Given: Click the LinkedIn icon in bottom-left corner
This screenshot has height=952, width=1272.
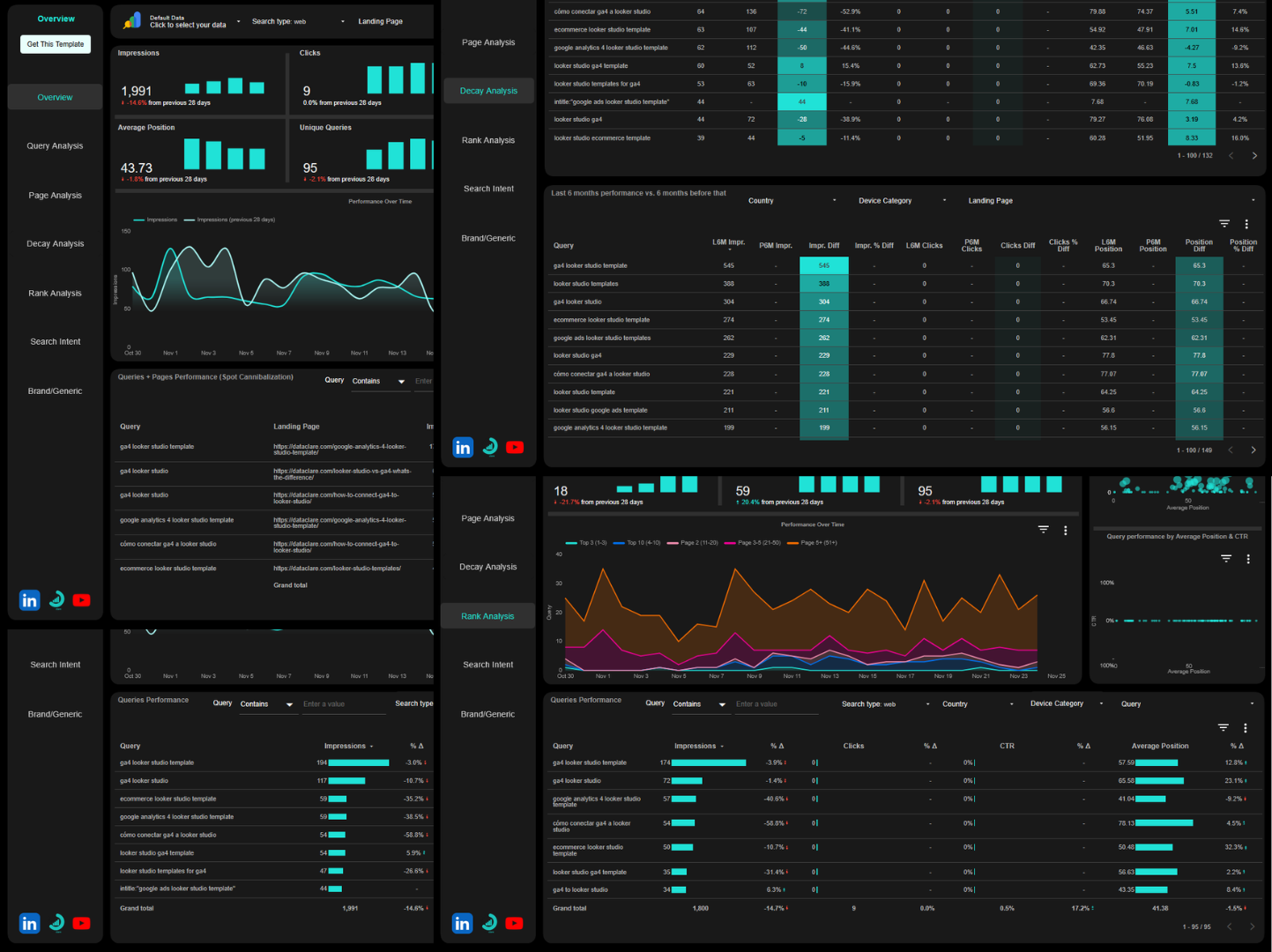Looking at the screenshot, I should 29,923.
